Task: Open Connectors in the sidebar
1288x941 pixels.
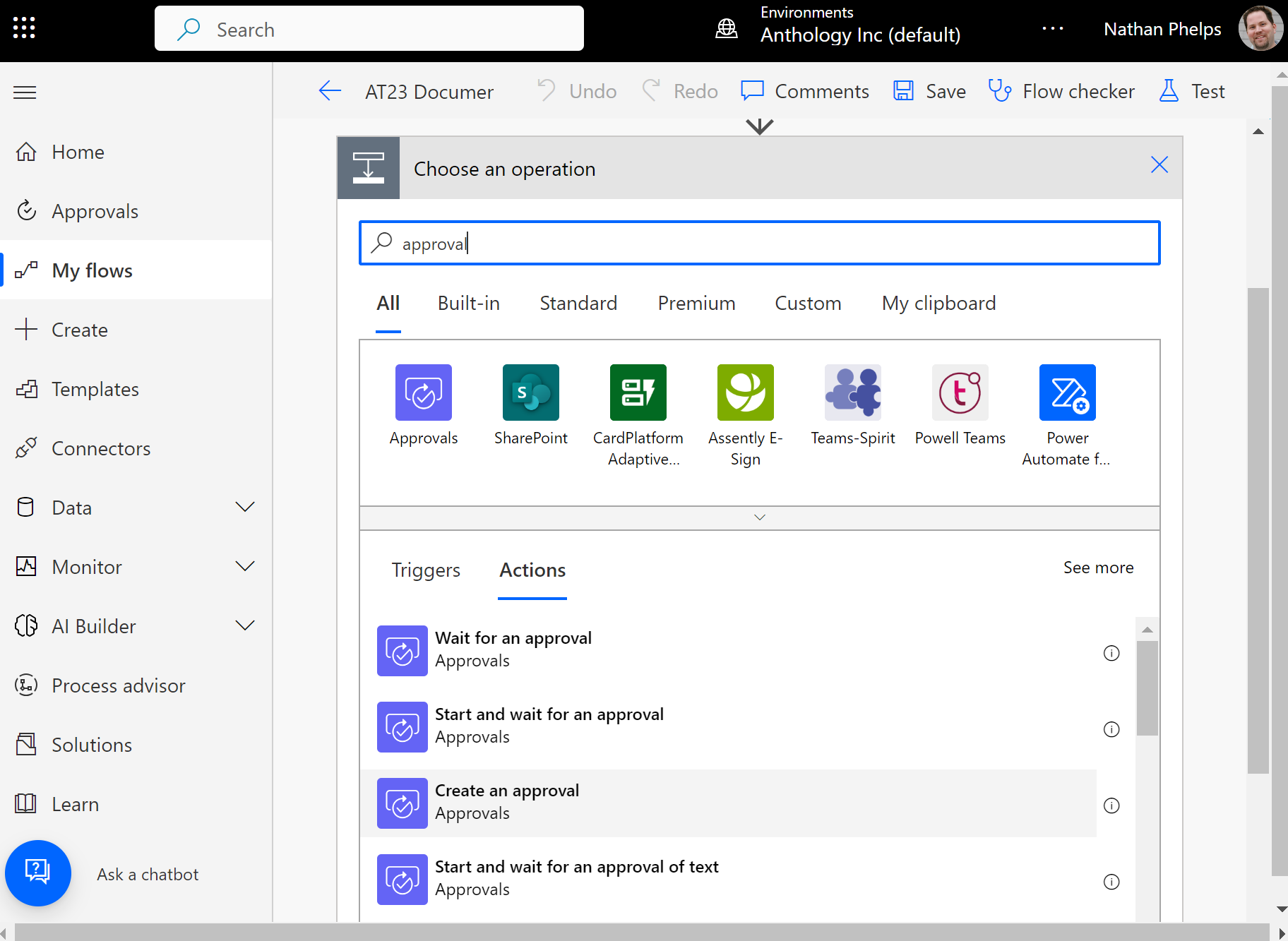Action: click(x=136, y=448)
